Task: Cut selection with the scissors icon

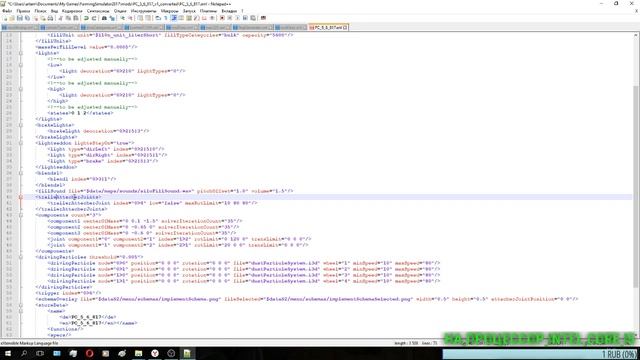Action: click(60, 18)
